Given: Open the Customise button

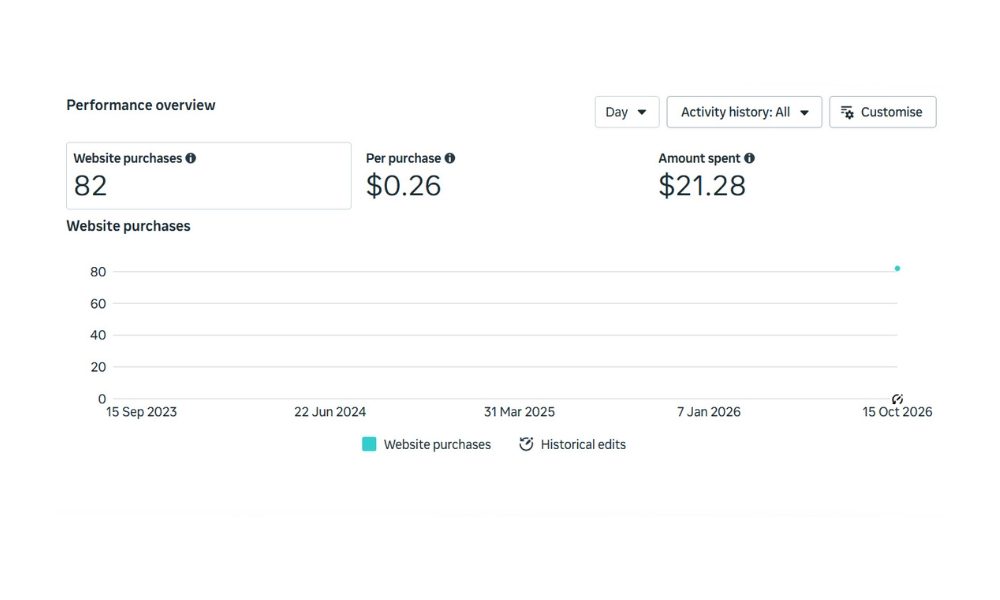Looking at the screenshot, I should tap(883, 112).
